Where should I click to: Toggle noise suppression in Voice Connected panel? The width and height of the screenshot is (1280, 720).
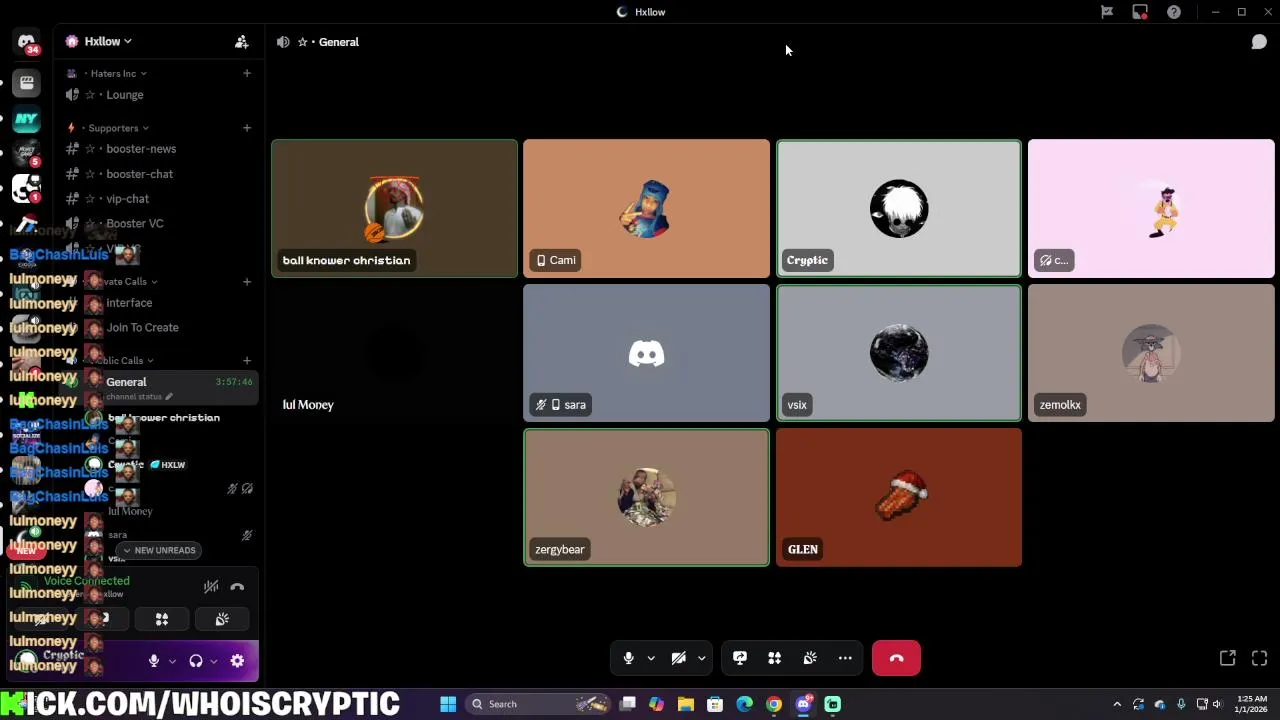[x=211, y=587]
